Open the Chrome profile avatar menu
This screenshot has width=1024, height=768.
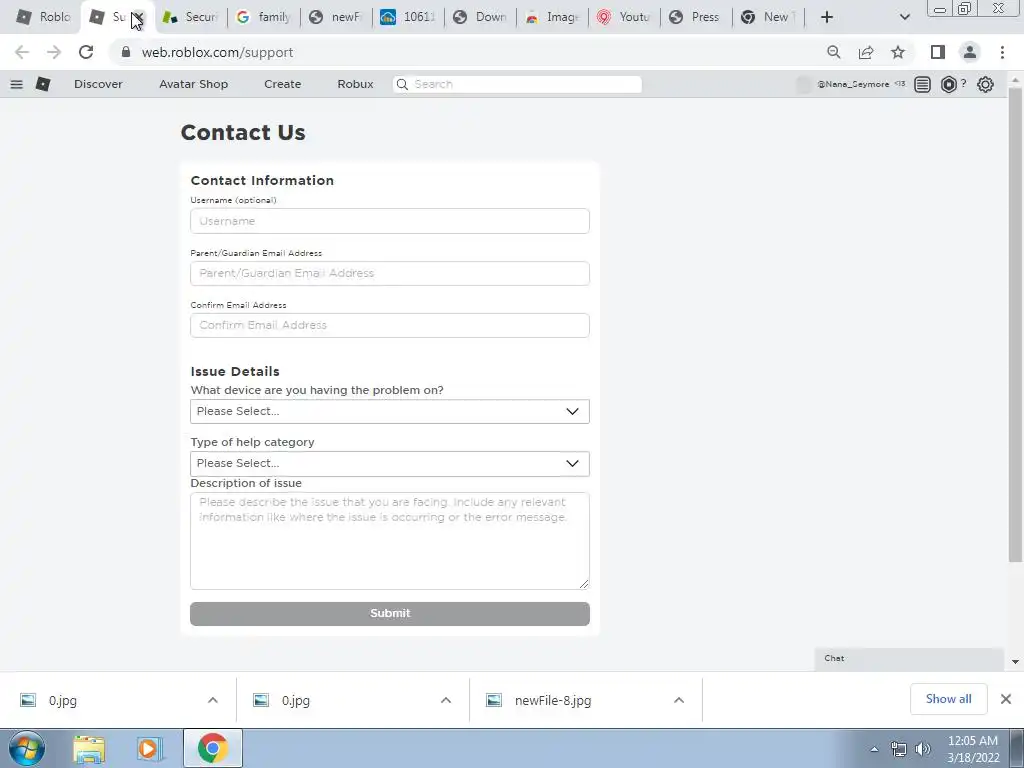coord(970,52)
